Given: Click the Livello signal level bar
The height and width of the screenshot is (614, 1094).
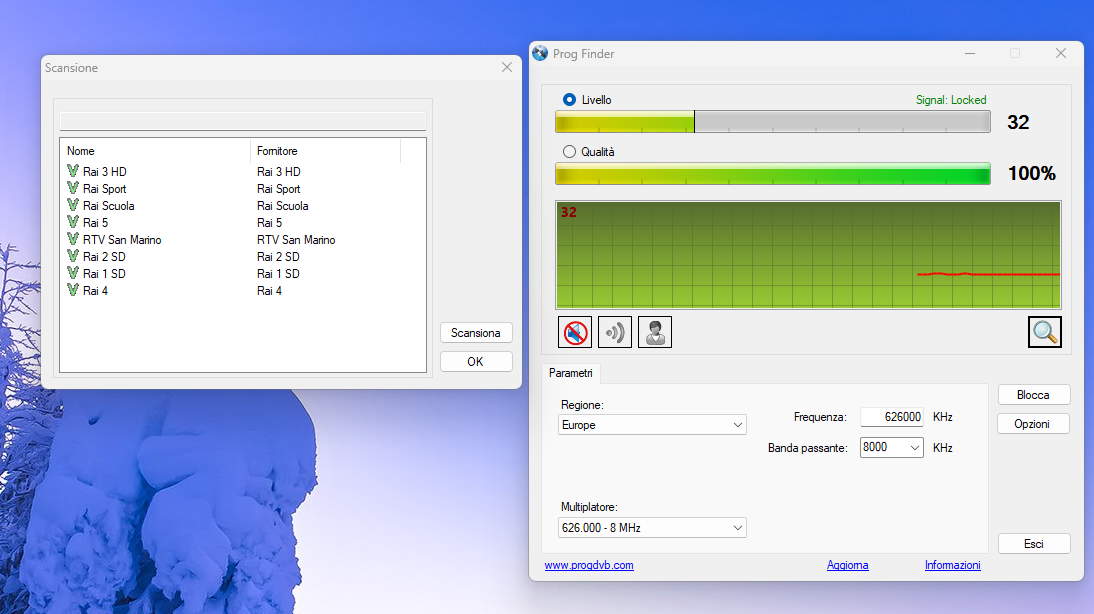Looking at the screenshot, I should (x=773, y=121).
